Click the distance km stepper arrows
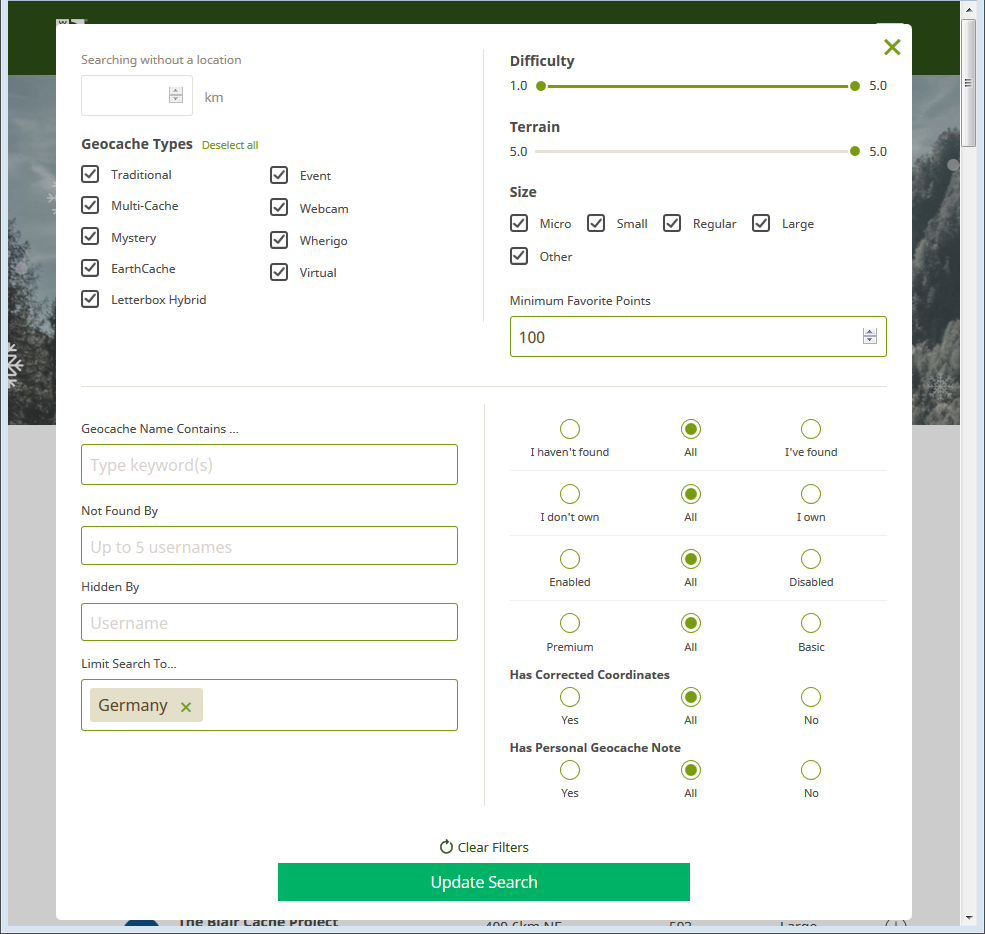This screenshot has height=934, width=985. [x=176, y=95]
